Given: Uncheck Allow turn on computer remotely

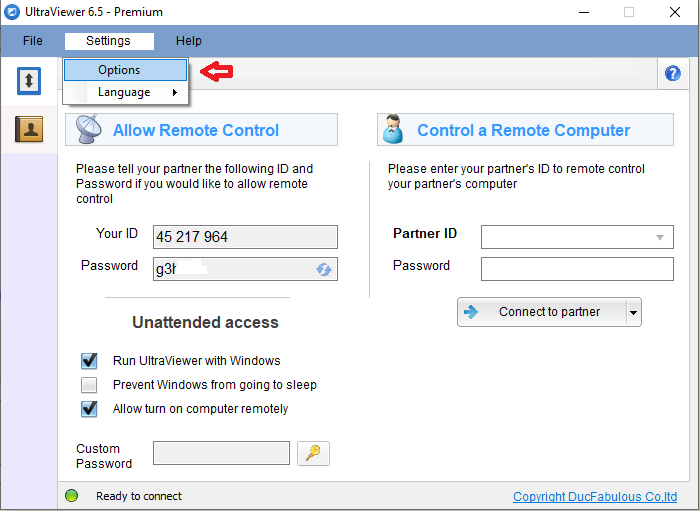Looking at the screenshot, I should 90,409.
